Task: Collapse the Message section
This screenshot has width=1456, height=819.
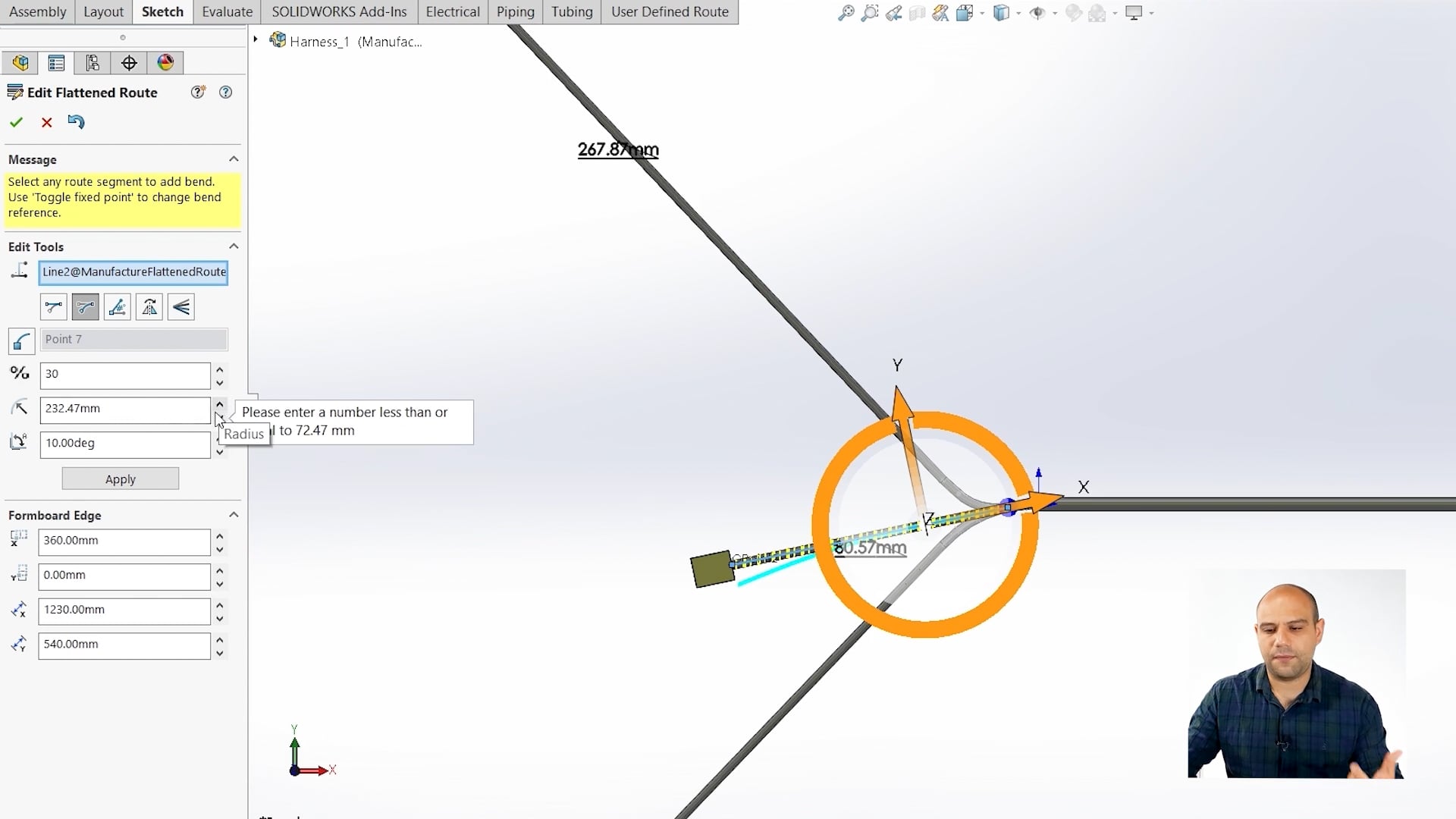Action: coord(234,159)
